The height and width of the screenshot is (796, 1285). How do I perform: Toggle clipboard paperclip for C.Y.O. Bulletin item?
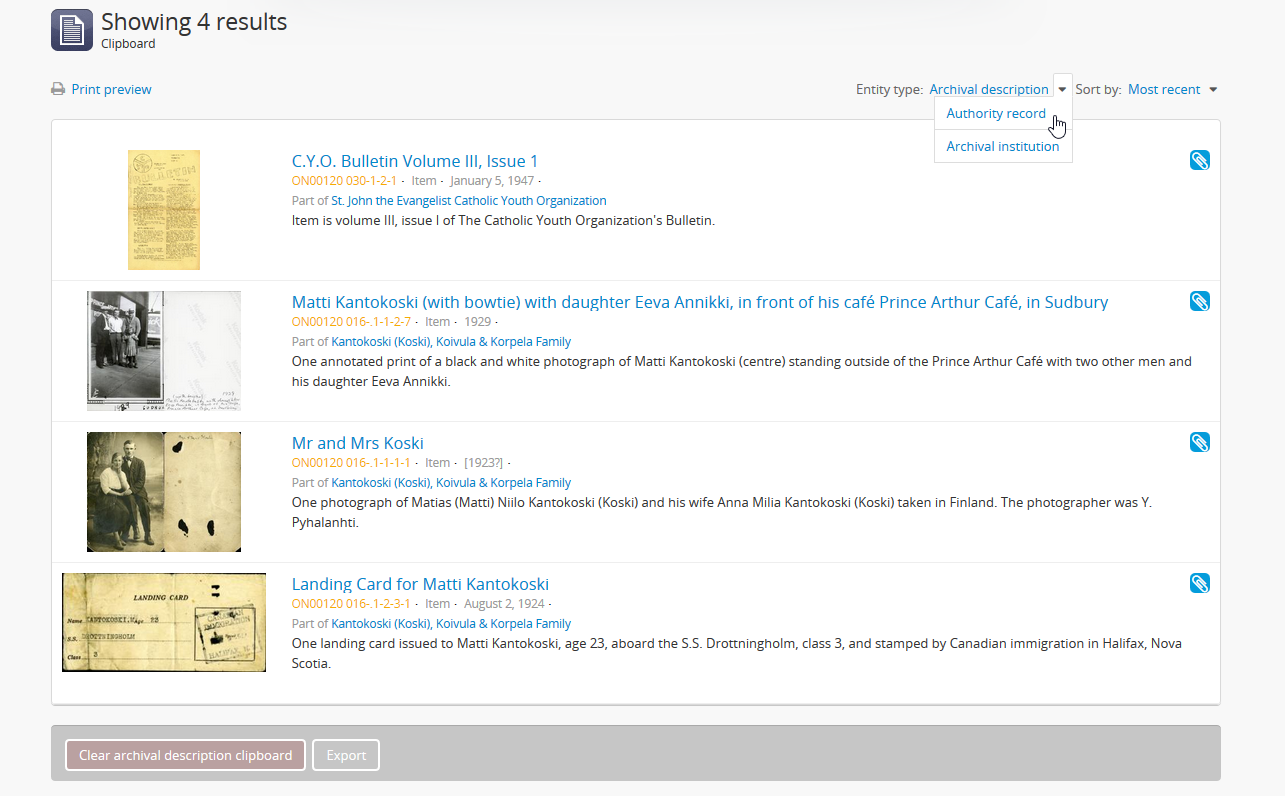1199,160
